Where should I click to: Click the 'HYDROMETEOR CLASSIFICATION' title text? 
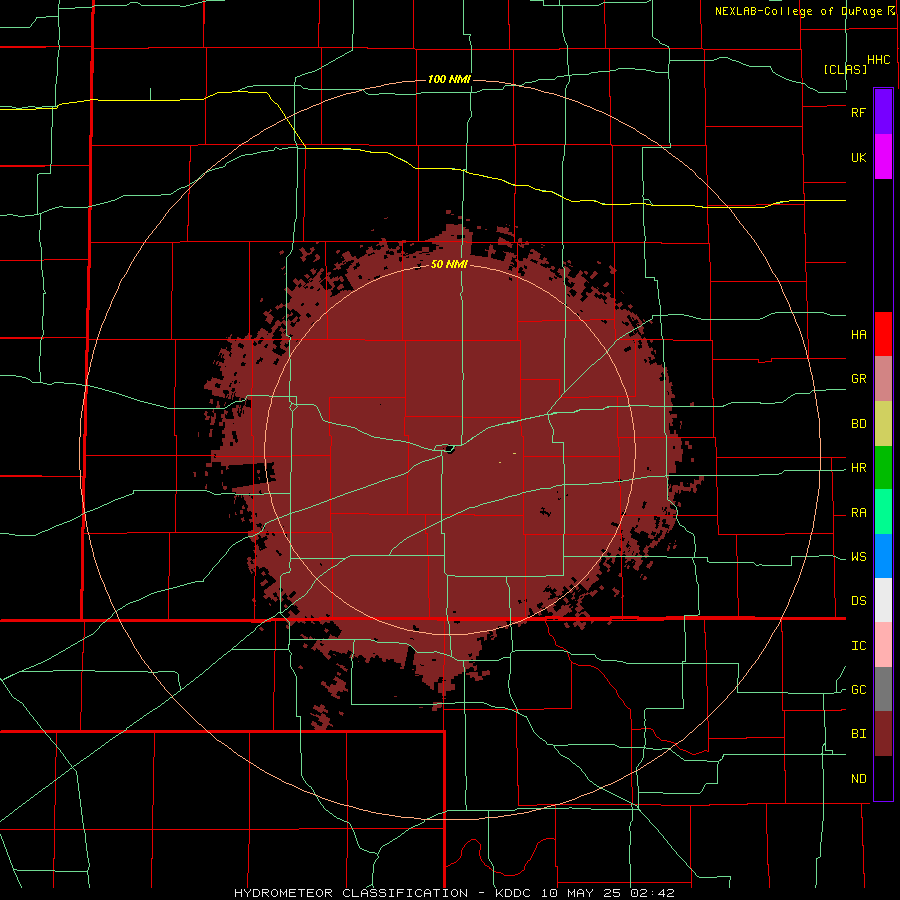click(351, 893)
